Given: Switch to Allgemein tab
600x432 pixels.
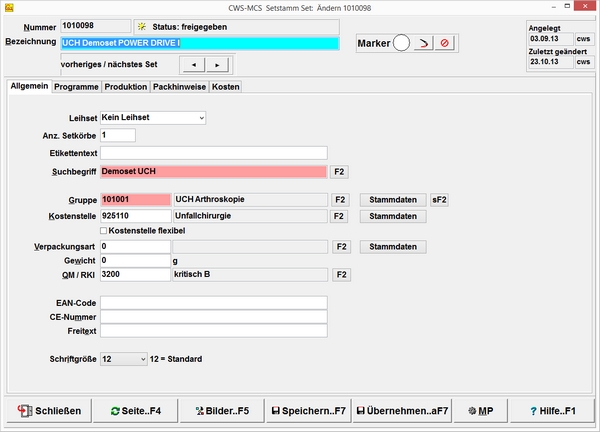Looking at the screenshot, I should pos(29,86).
